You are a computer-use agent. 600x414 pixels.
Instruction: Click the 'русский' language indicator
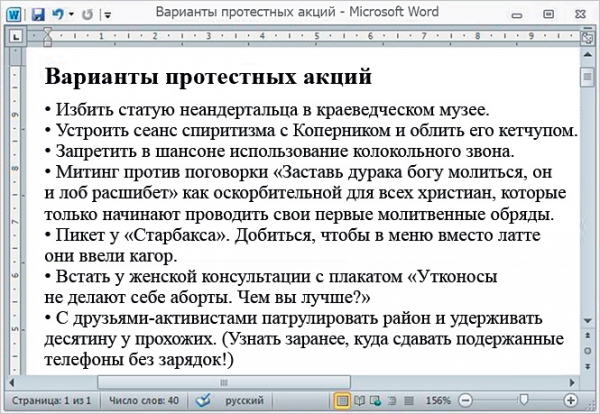point(244,400)
